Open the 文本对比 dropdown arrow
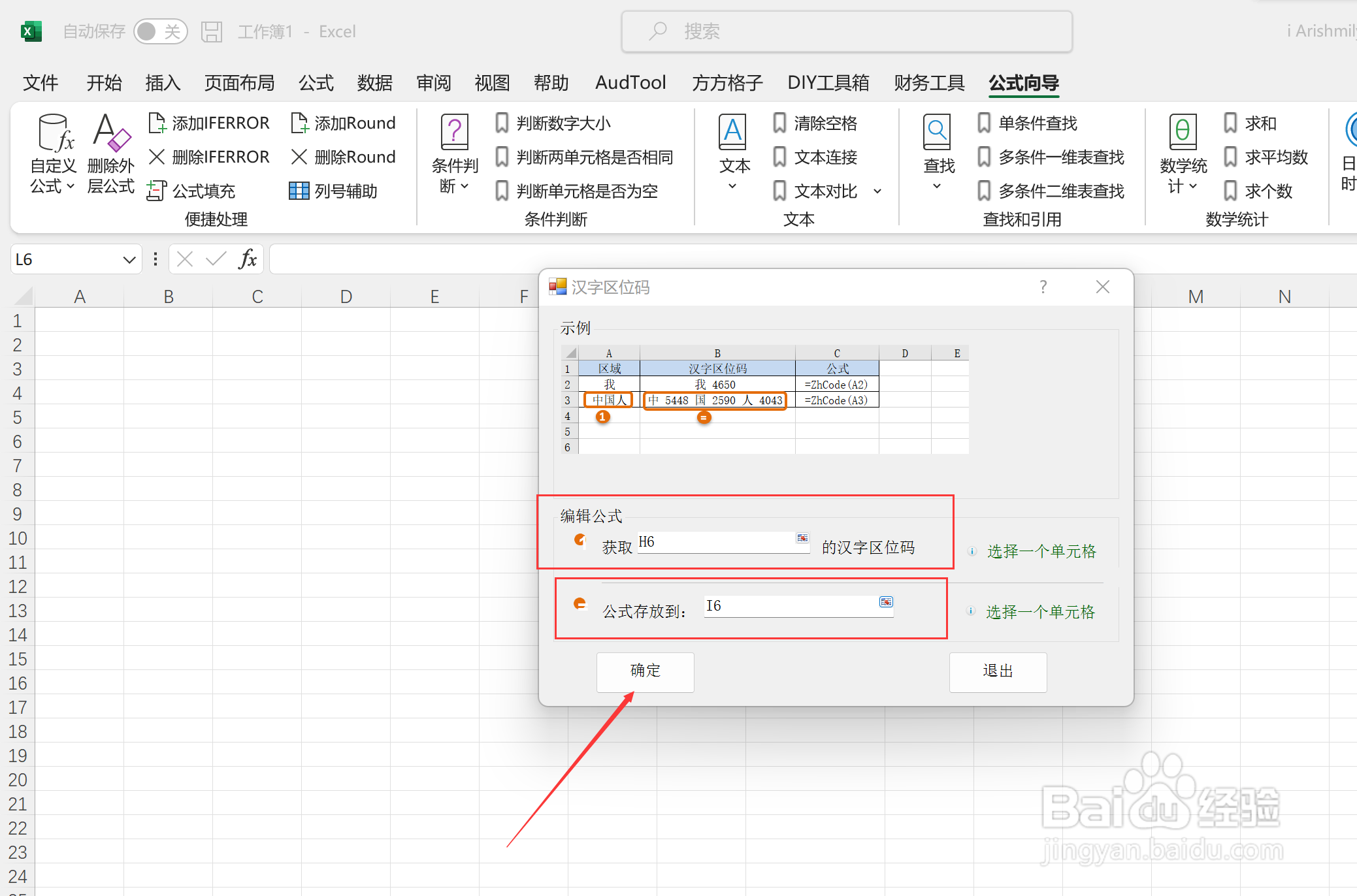This screenshot has width=1357, height=896. pos(877,191)
